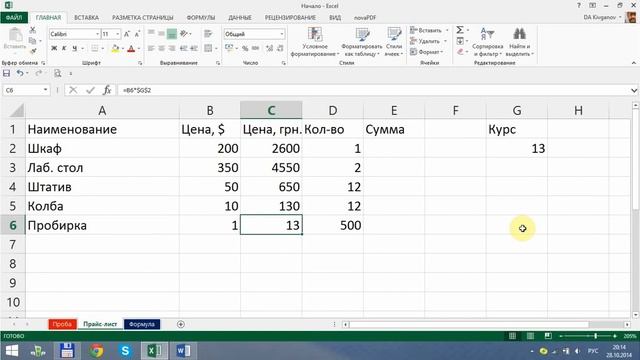Switch to the ДАННЫЕ ribbon tab
The image size is (640, 360).
pyautogui.click(x=240, y=18)
